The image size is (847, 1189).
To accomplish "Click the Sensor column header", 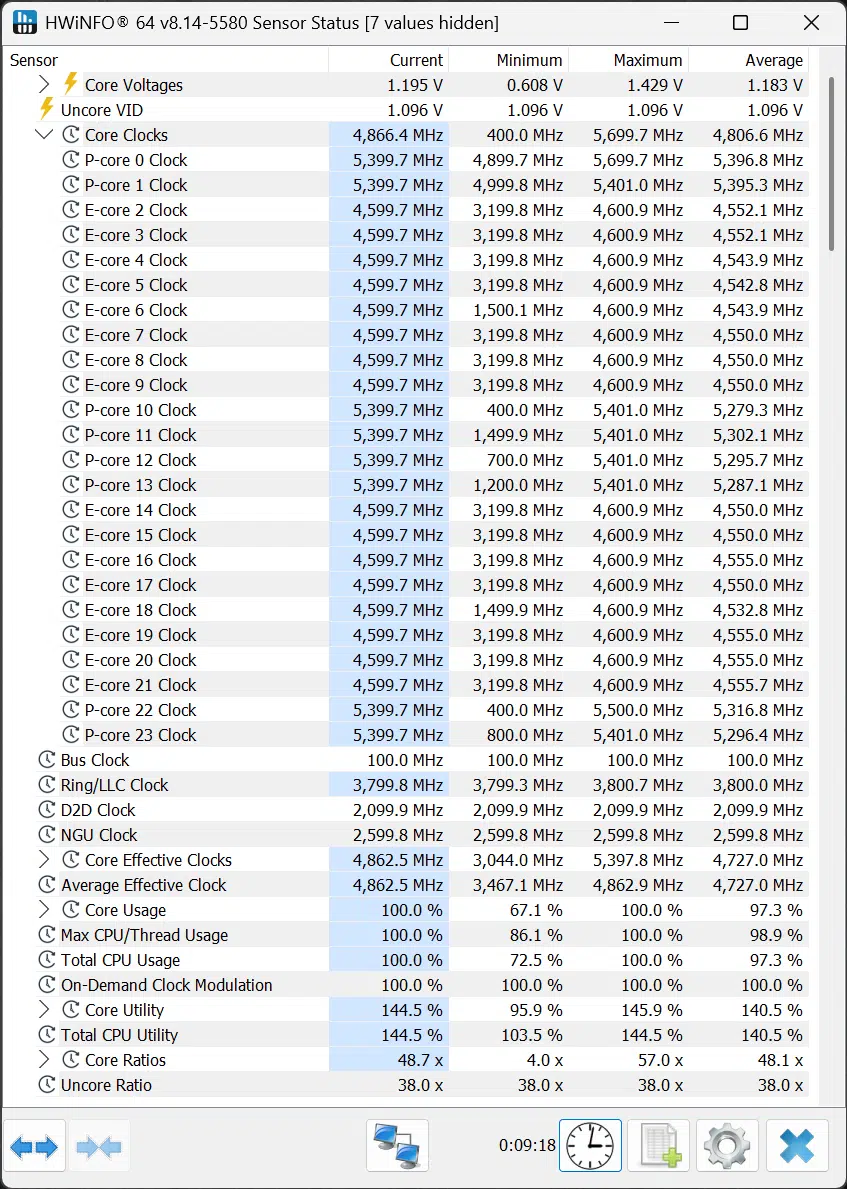I will (x=166, y=60).
